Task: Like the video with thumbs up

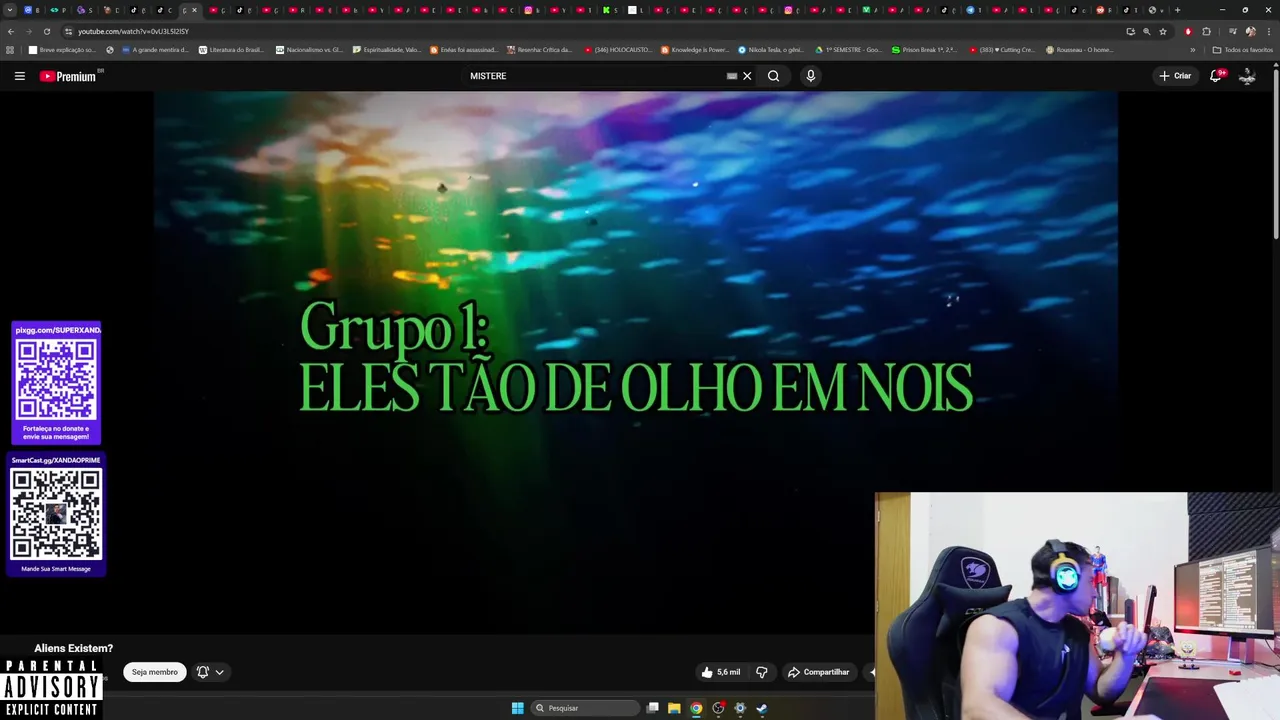Action: 721,672
